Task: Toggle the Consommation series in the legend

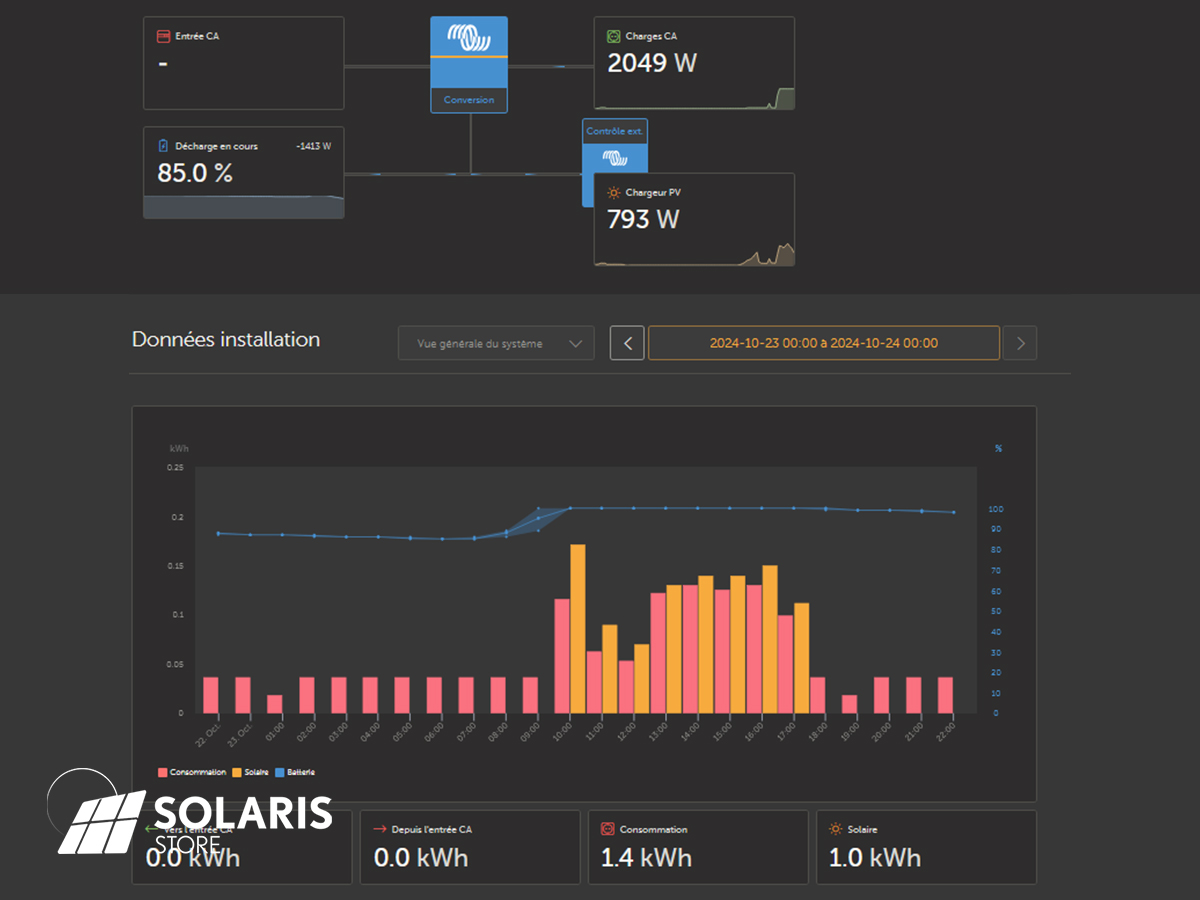Action: pyautogui.click(x=192, y=772)
